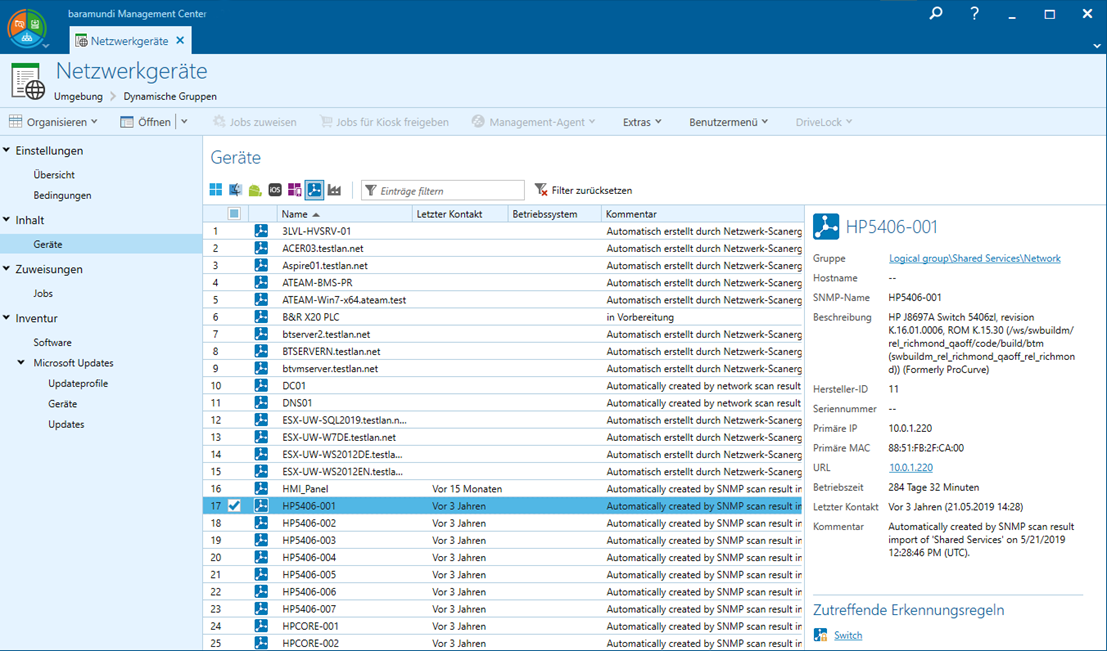Open Updateprofile under Microsoft Updates
Viewport: 1107px width, 651px height.
click(78, 383)
